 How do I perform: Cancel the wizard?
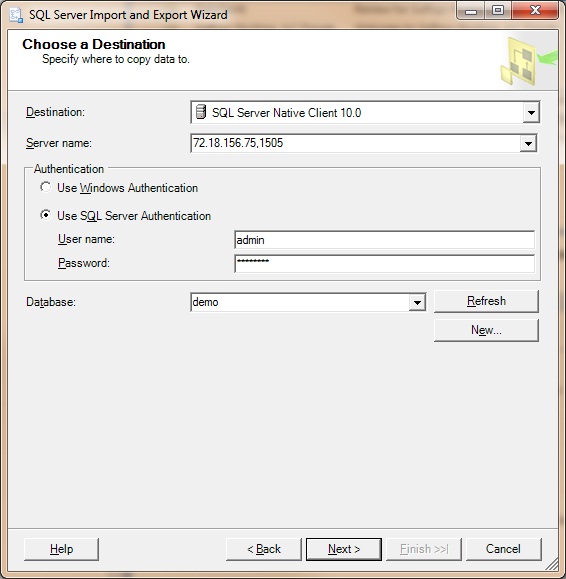pos(504,549)
